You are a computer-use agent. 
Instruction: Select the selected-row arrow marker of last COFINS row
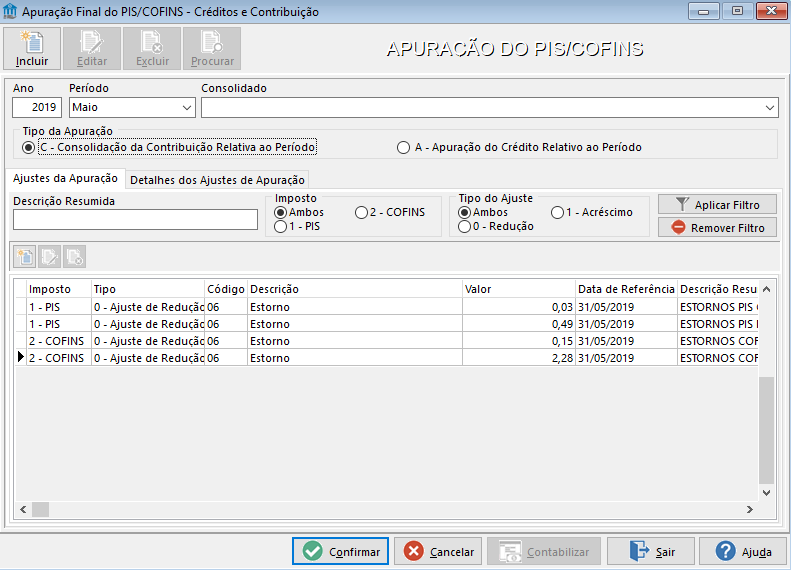tap(21, 357)
